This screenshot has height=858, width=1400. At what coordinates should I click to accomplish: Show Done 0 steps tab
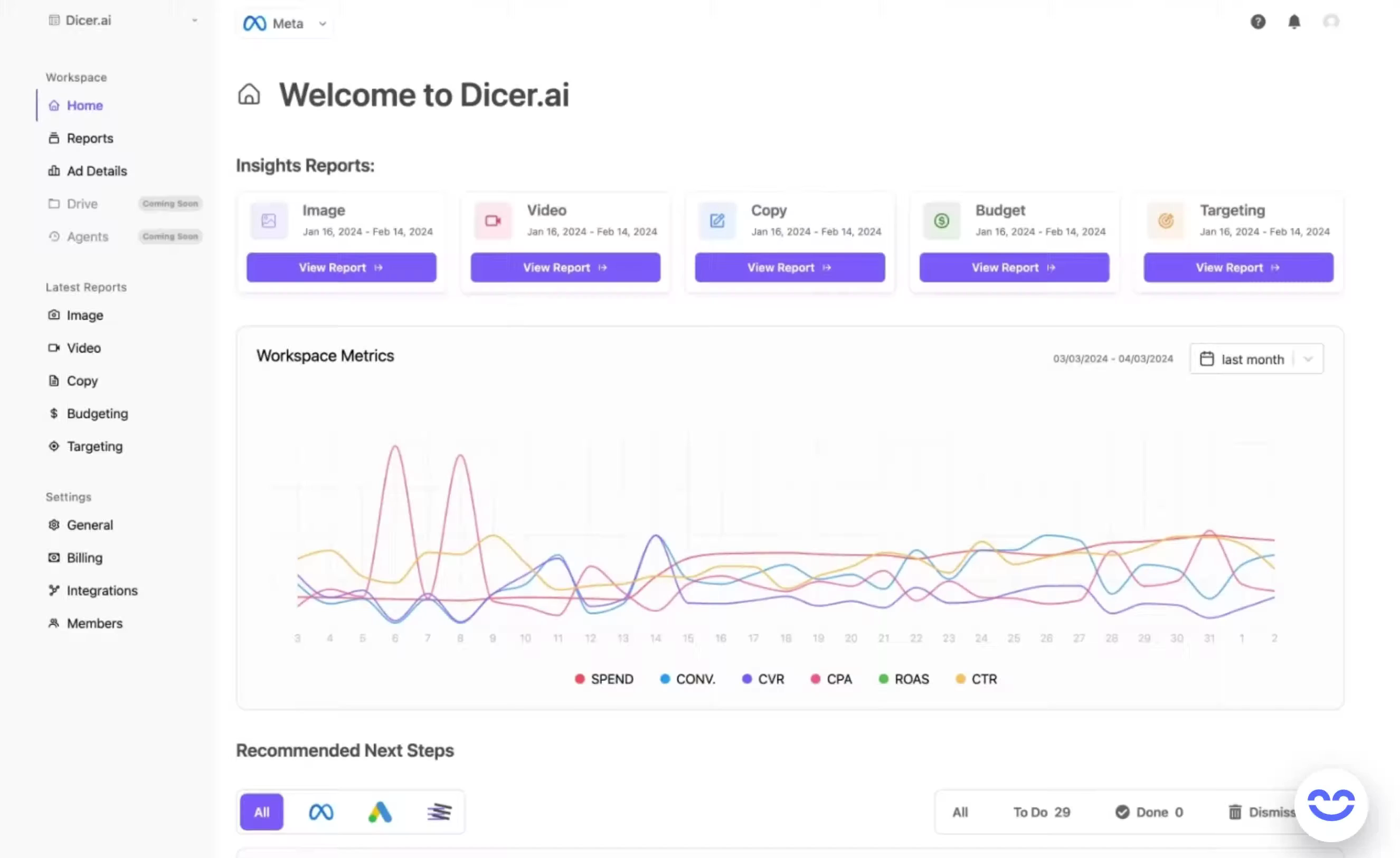[1149, 812]
